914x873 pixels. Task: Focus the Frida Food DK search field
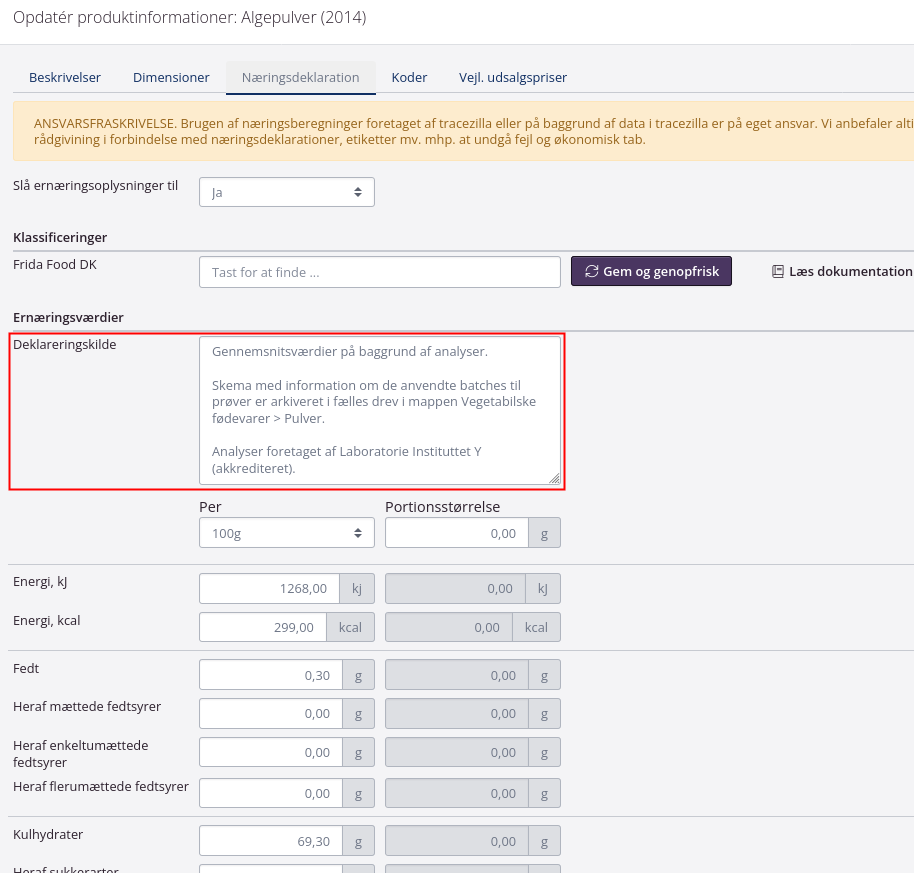379,272
